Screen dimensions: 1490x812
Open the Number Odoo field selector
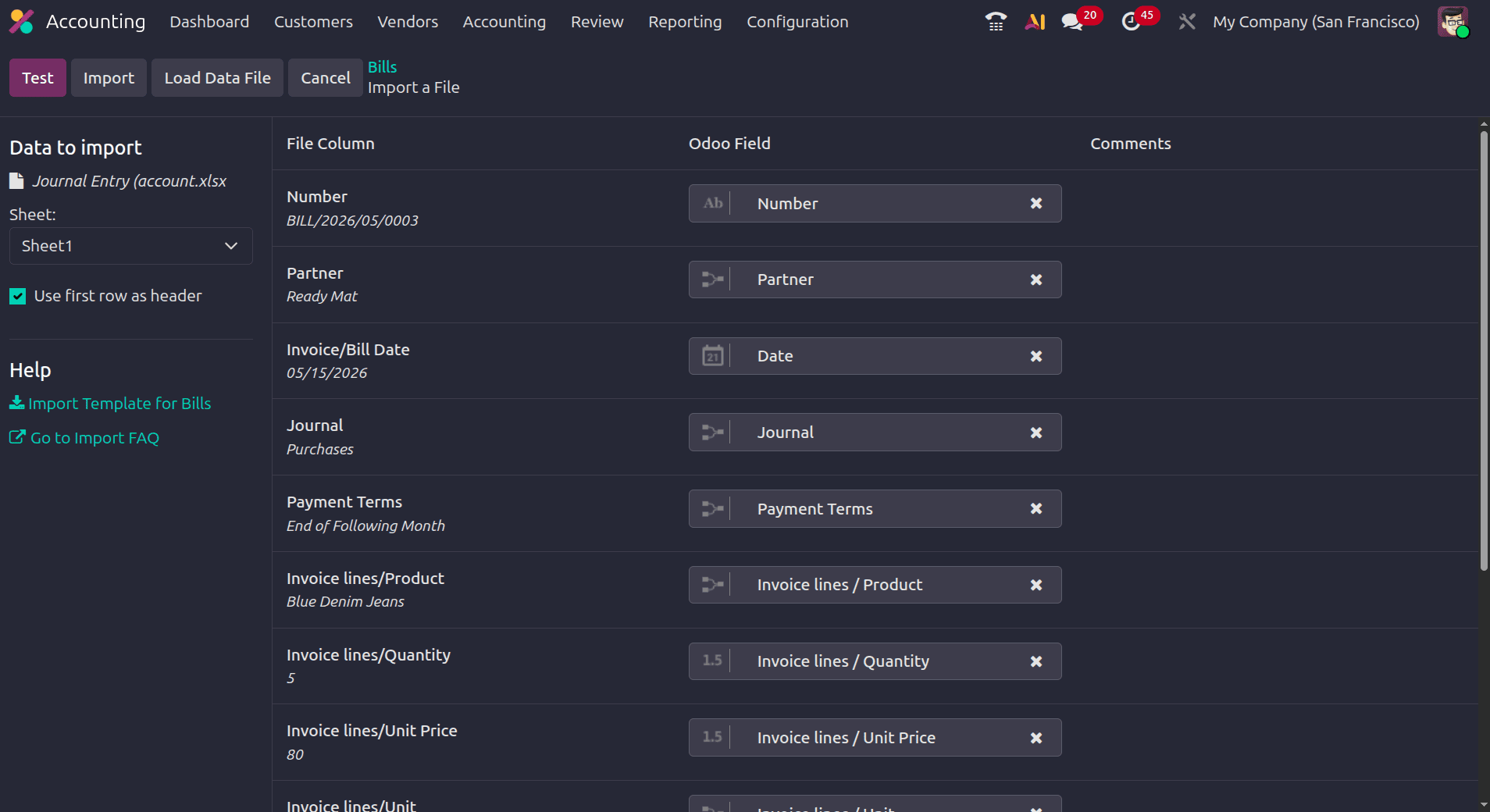point(875,203)
